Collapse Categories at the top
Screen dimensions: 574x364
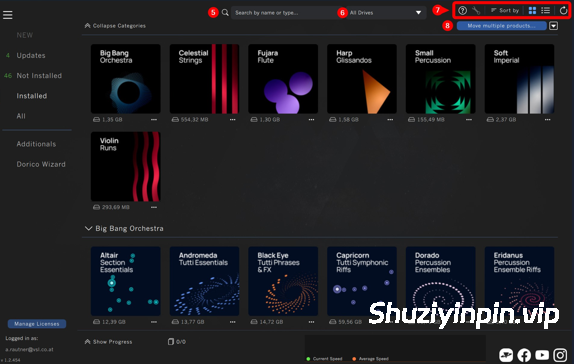click(x=115, y=26)
